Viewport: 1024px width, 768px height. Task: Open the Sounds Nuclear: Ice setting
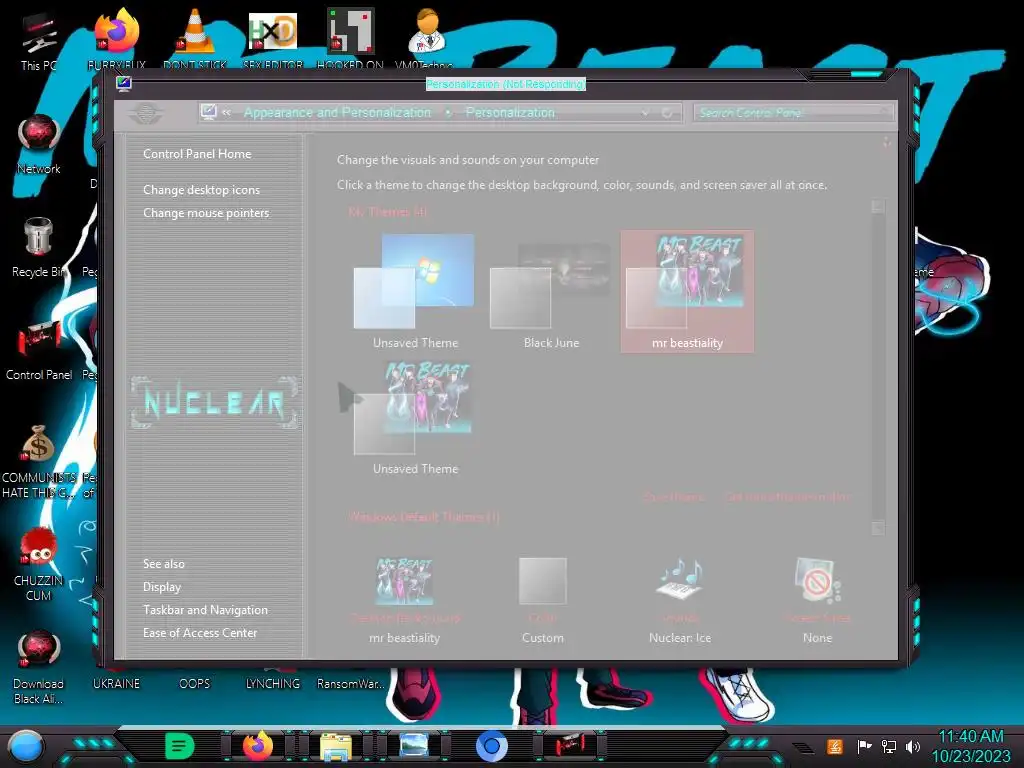click(680, 600)
